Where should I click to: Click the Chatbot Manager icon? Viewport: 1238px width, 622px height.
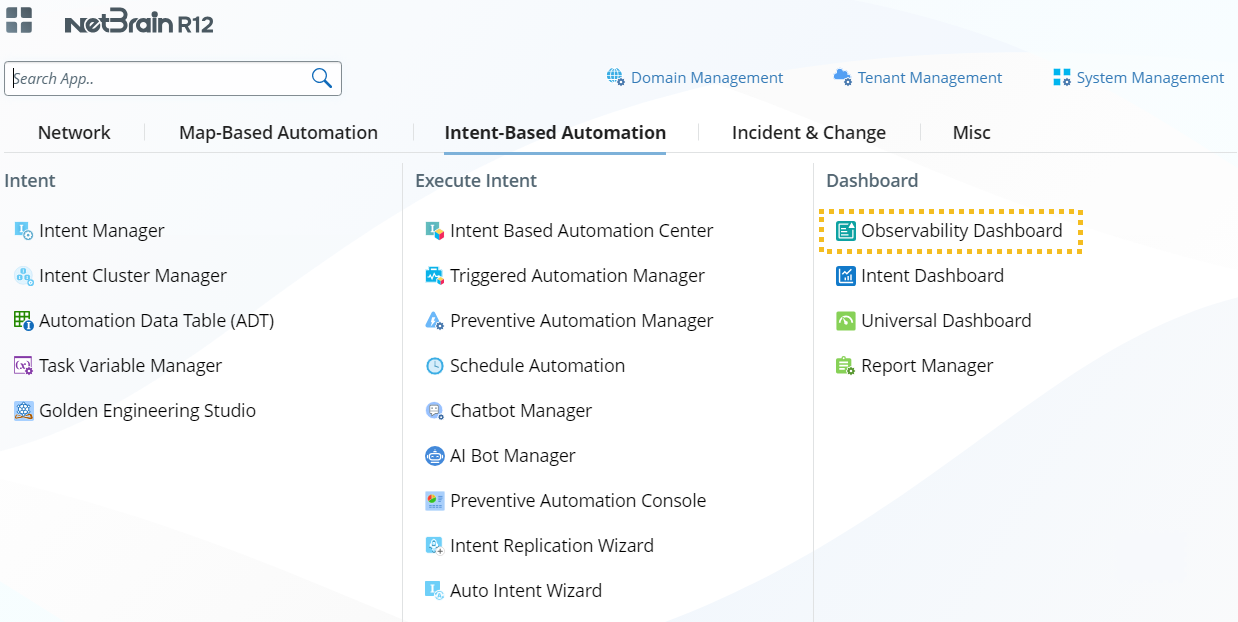tap(434, 411)
